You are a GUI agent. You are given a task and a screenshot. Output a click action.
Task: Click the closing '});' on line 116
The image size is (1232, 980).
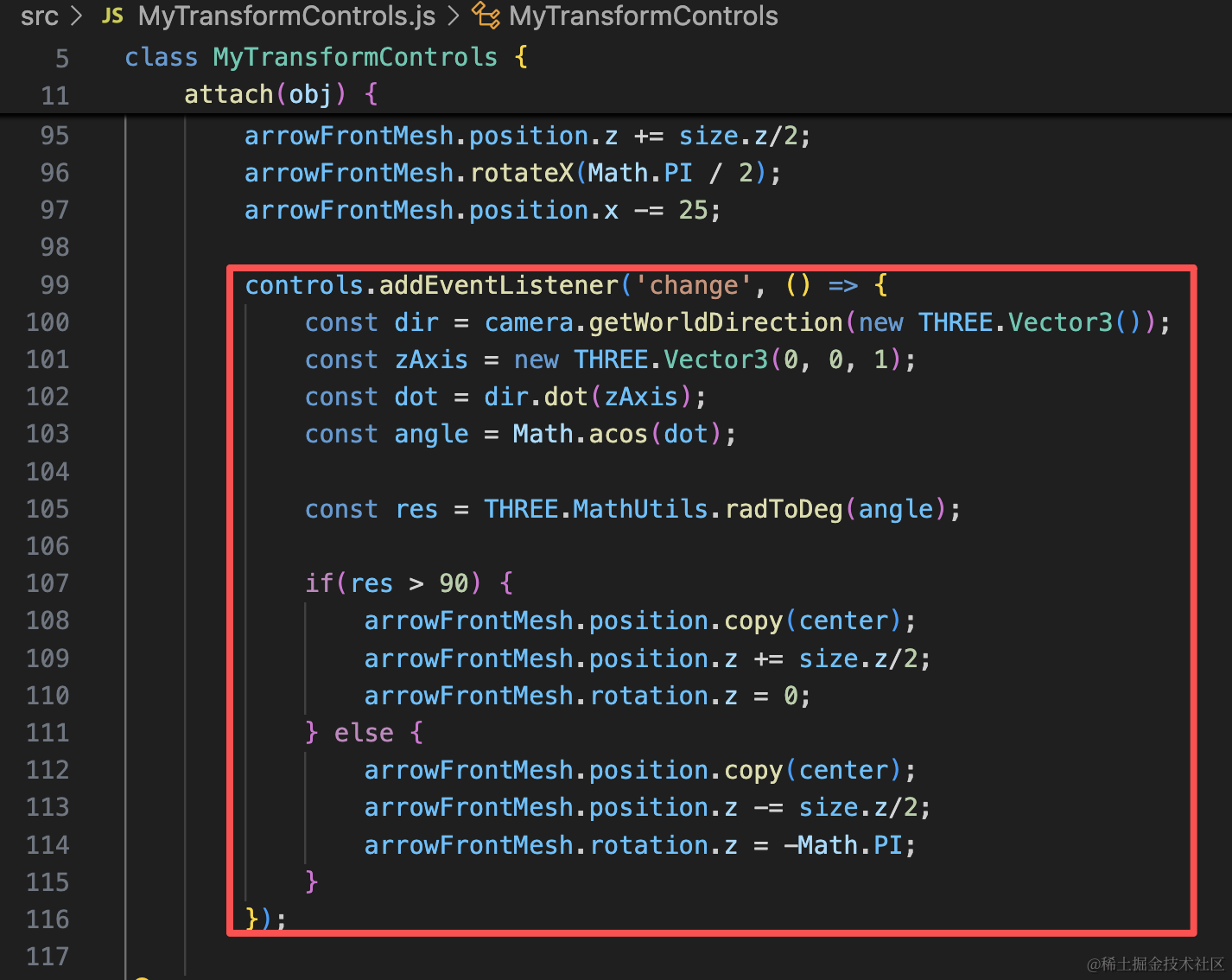[x=266, y=919]
